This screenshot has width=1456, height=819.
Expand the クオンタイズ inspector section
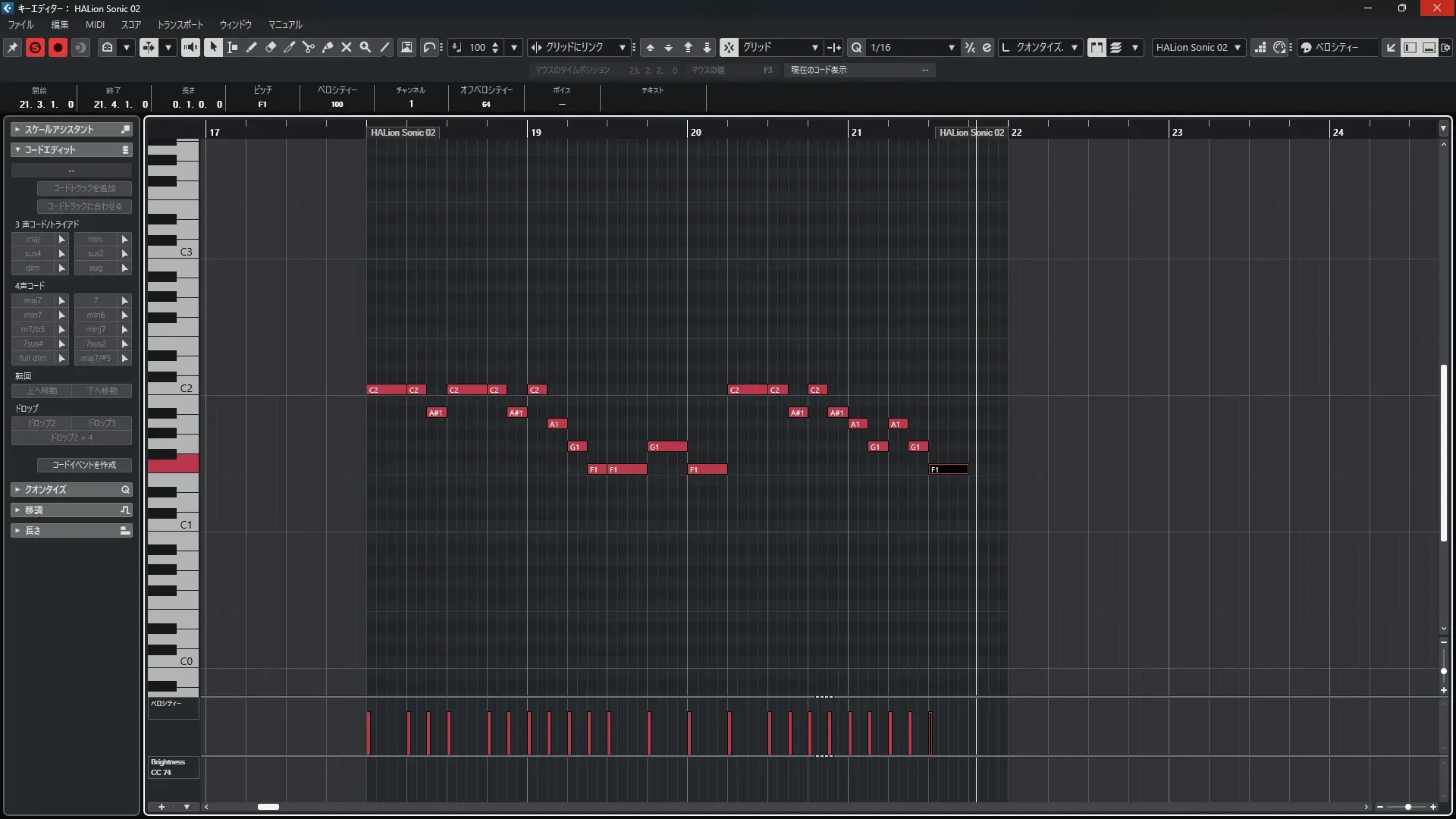point(45,490)
